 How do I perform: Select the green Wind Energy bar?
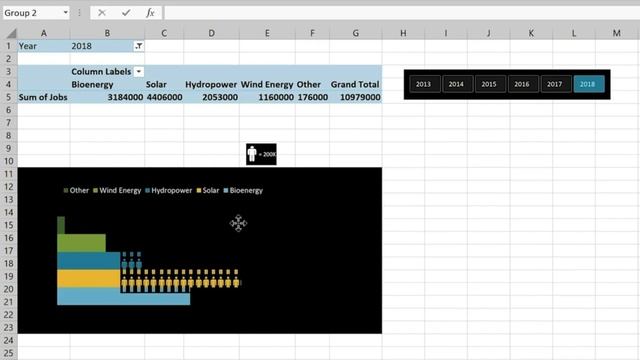[x=81, y=243]
